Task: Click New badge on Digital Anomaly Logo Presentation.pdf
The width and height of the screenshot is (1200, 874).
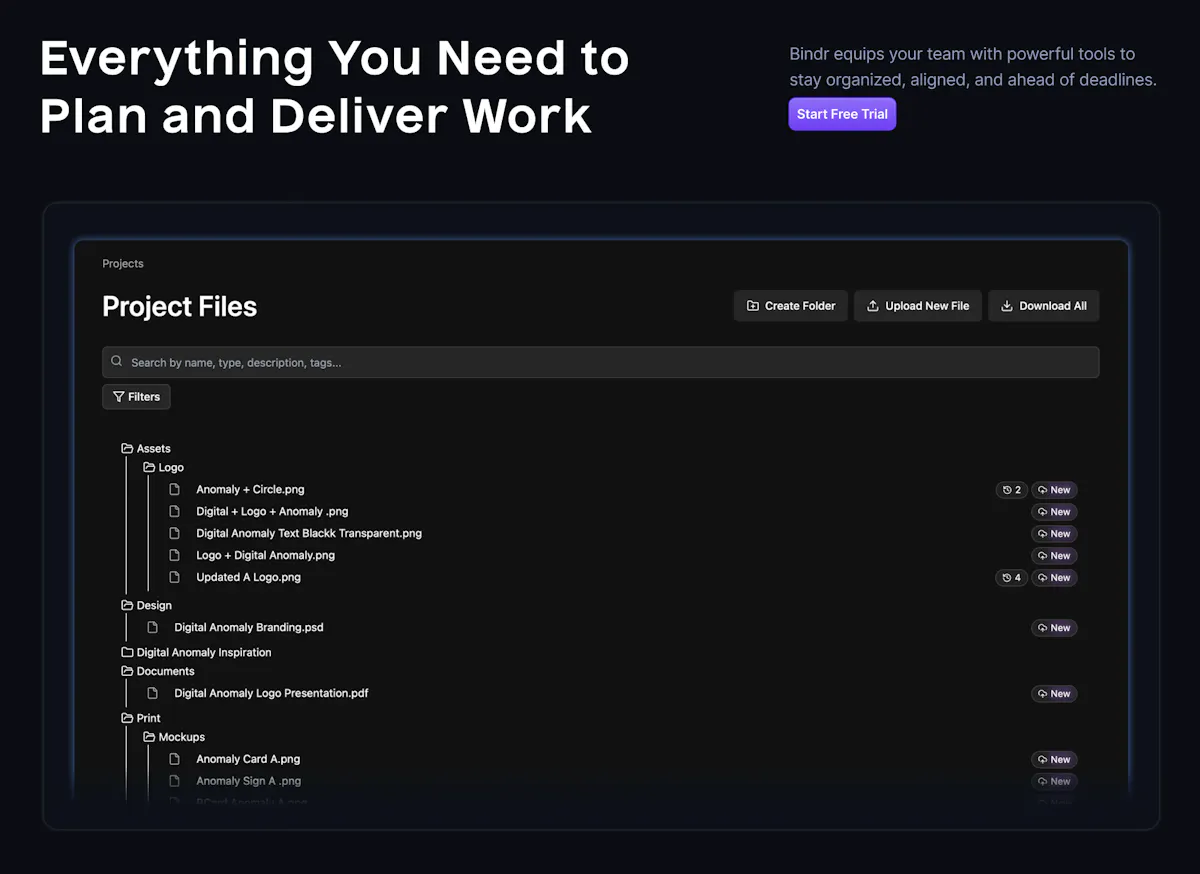Action: point(1054,694)
